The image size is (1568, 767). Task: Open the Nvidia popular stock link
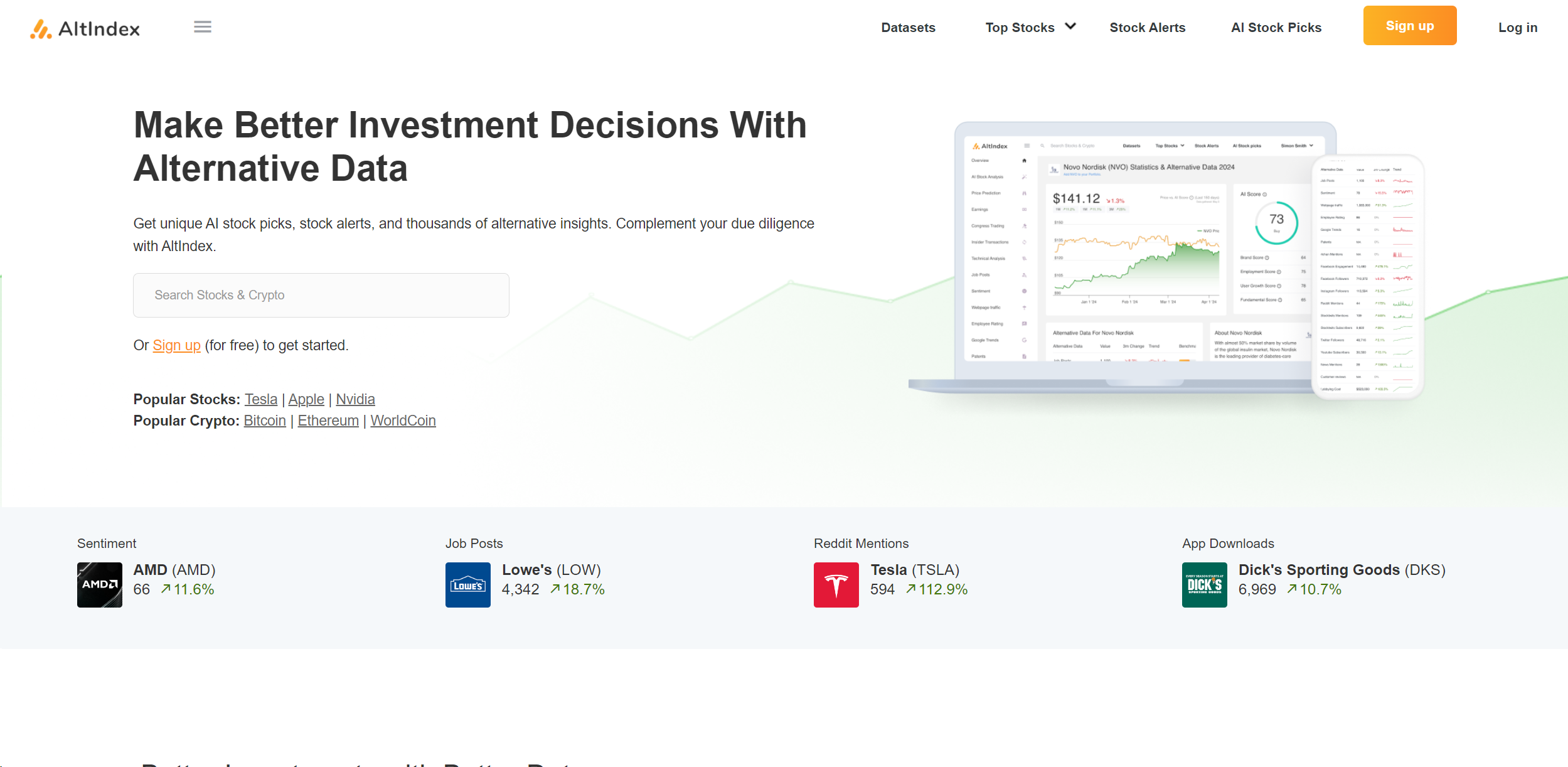tap(355, 399)
